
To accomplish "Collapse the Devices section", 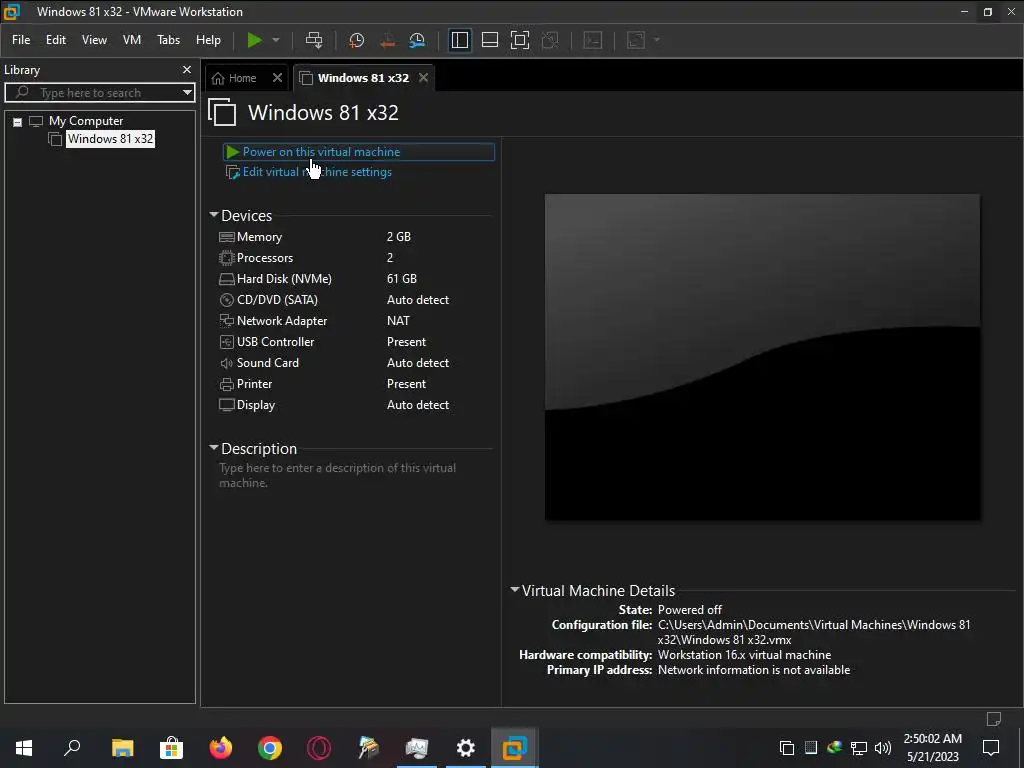I will point(214,215).
